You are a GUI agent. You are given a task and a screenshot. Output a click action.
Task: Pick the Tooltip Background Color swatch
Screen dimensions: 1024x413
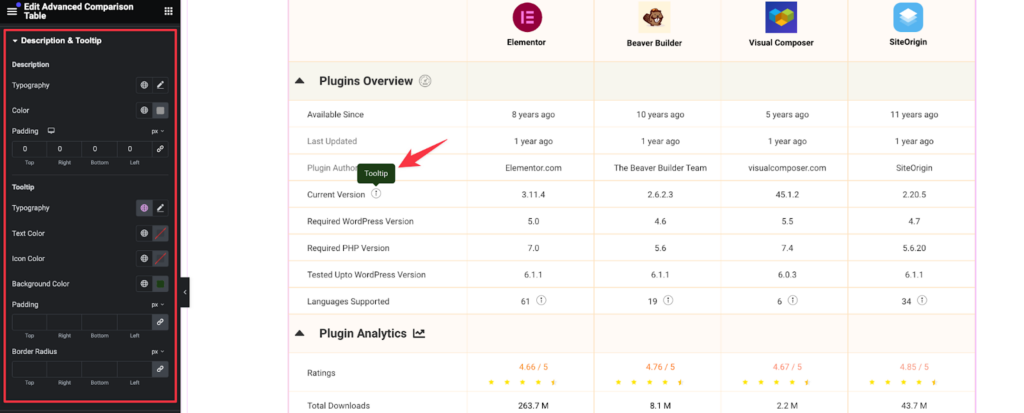(x=160, y=284)
